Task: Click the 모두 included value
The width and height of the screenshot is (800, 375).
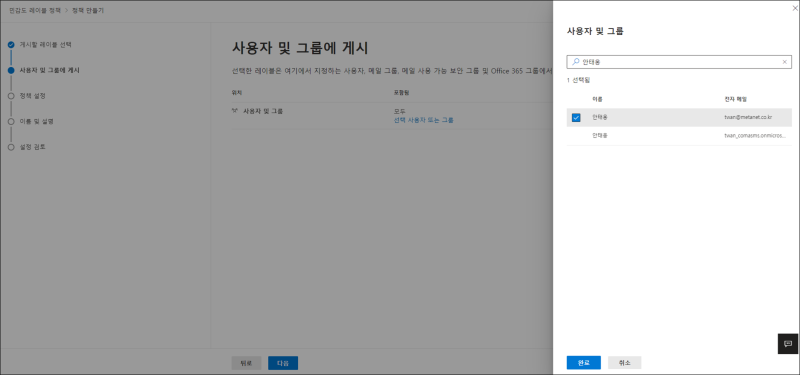Action: click(x=399, y=111)
